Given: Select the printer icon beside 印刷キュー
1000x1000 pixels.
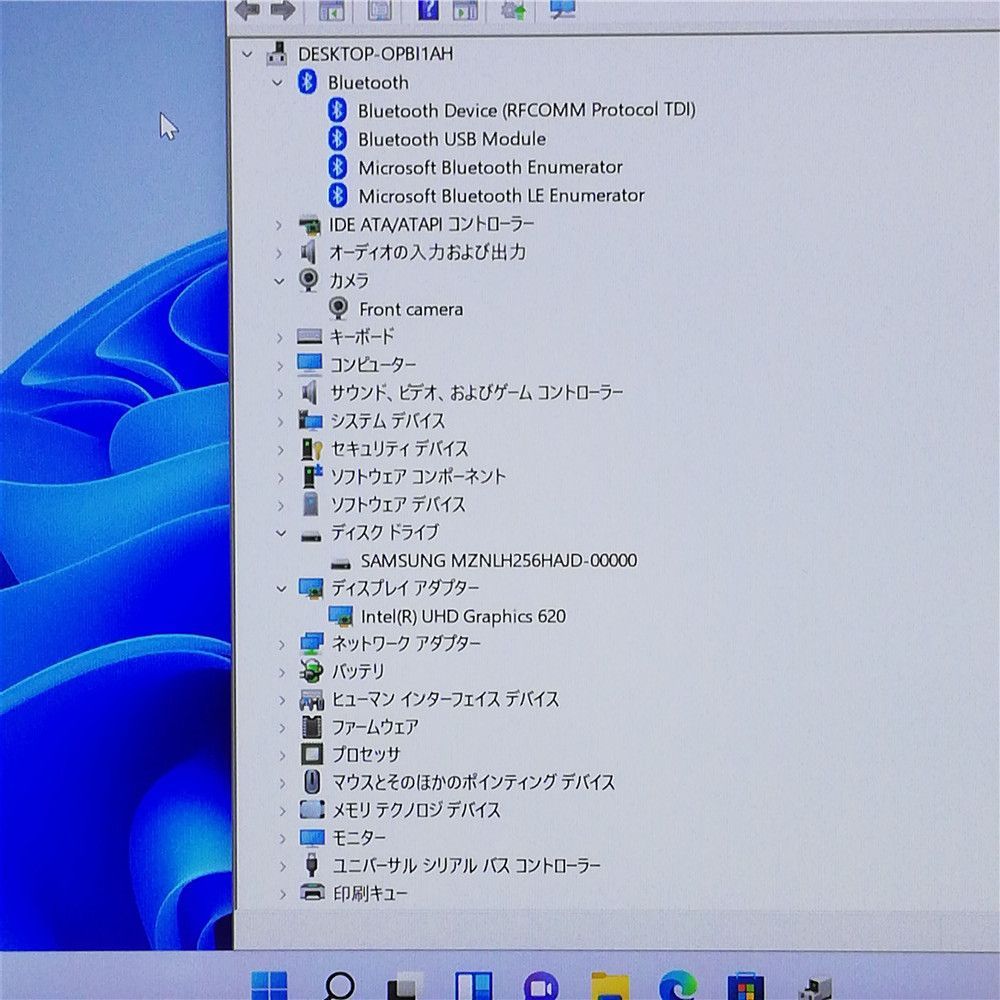Looking at the screenshot, I should click(x=312, y=893).
